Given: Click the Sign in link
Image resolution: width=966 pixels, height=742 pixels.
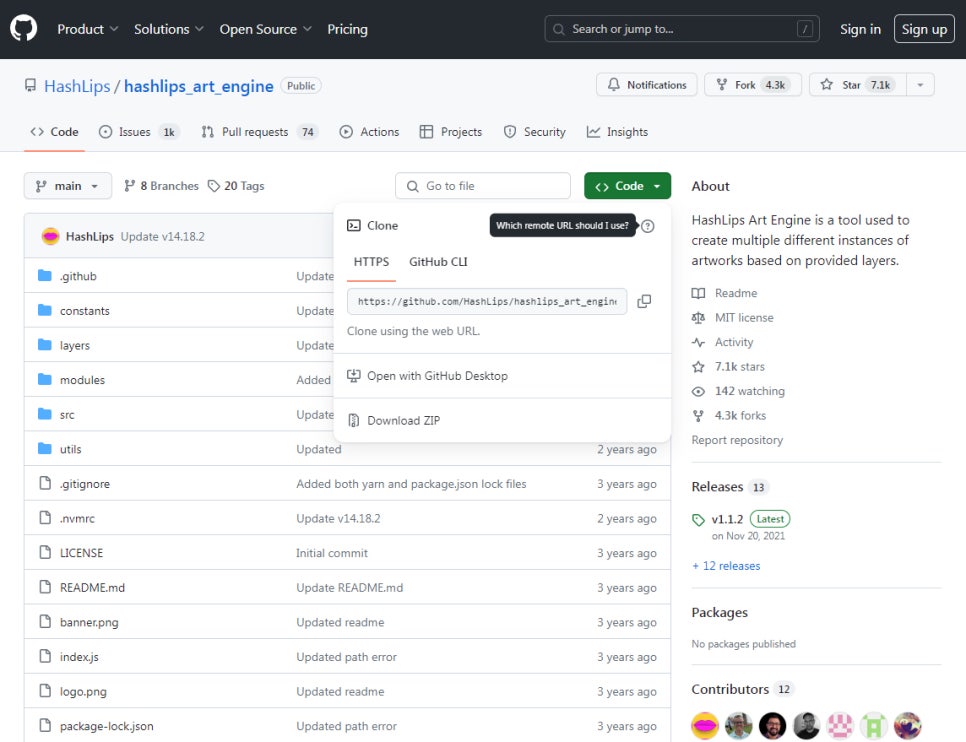Looking at the screenshot, I should (860, 29).
